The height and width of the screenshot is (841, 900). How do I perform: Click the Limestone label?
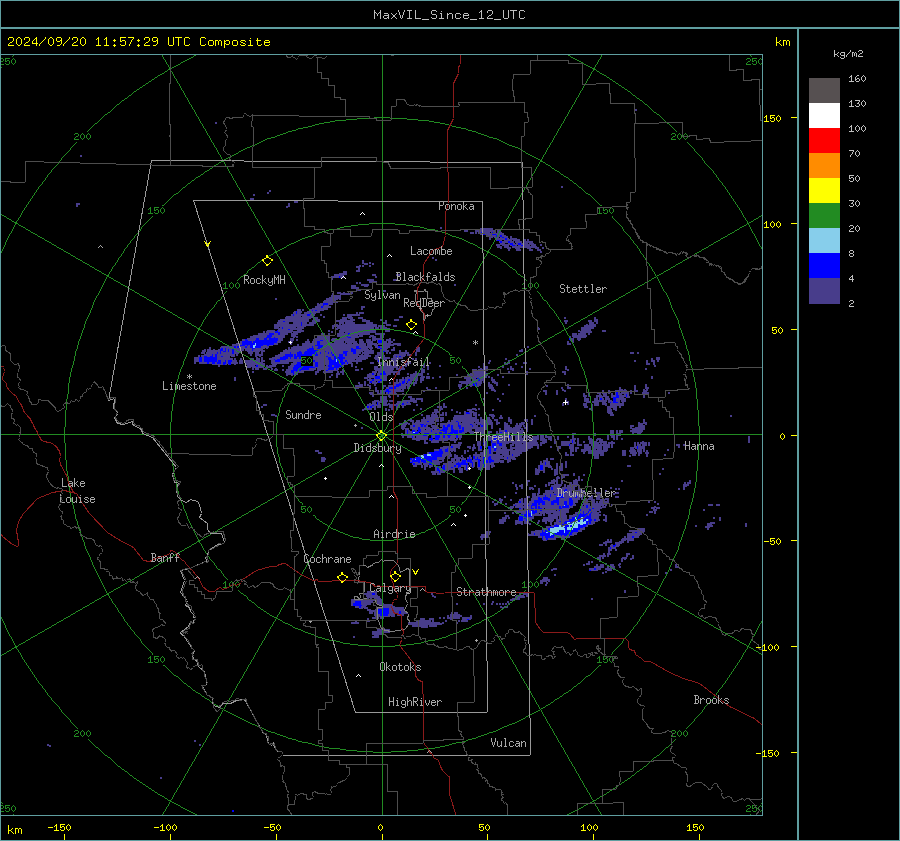[x=189, y=386]
